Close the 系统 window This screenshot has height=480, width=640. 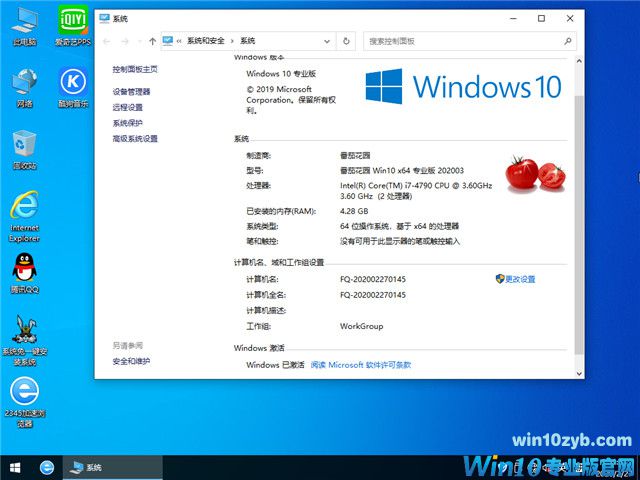click(x=570, y=18)
